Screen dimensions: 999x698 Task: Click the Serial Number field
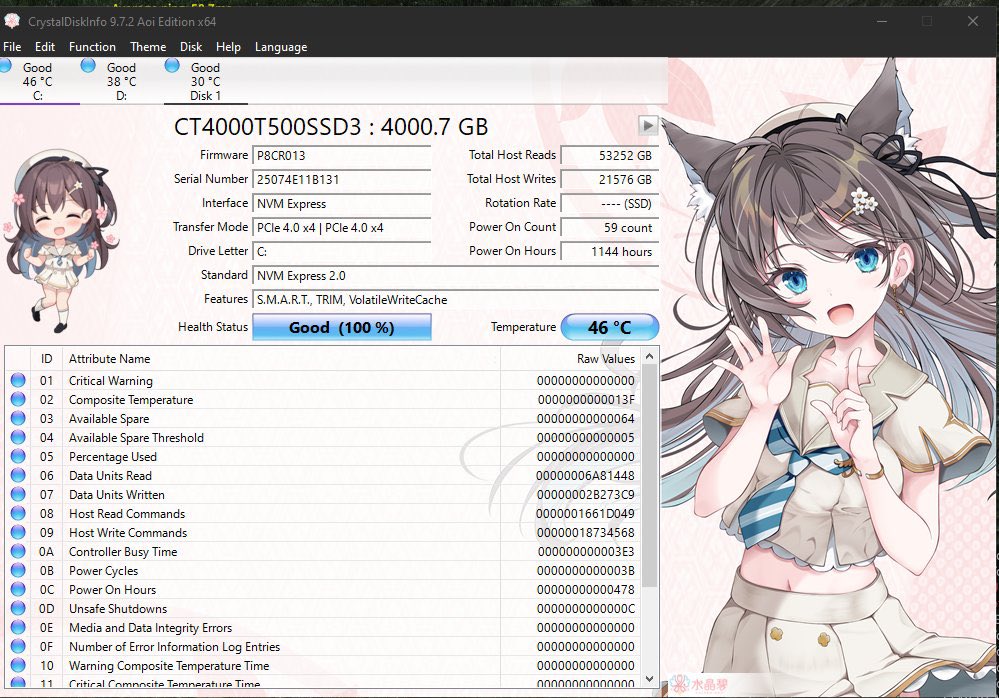coord(341,180)
